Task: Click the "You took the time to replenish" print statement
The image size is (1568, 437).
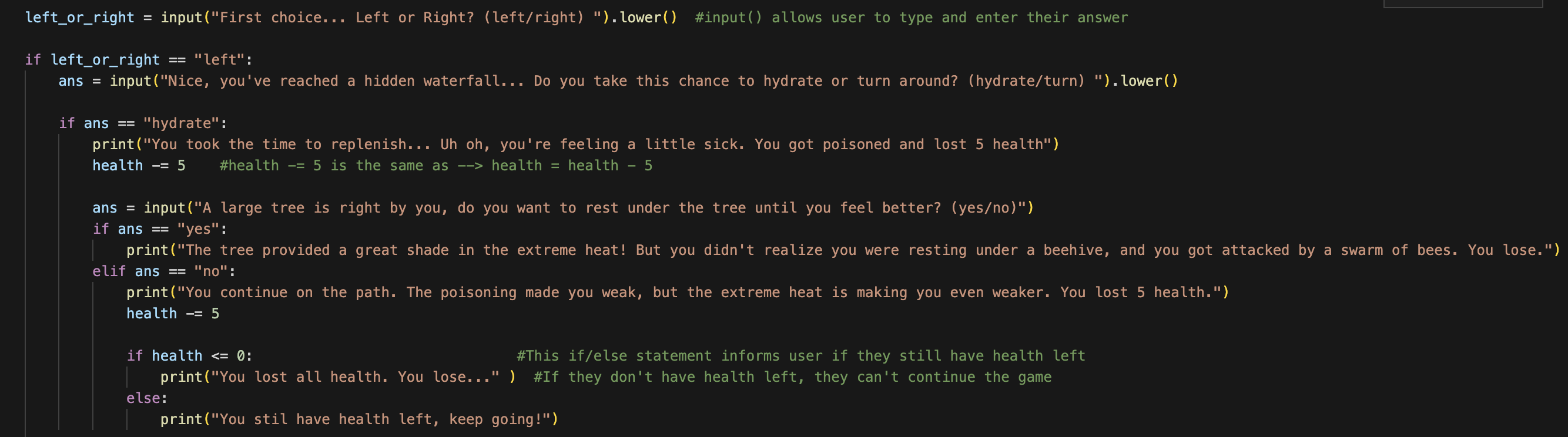Action: [576, 144]
